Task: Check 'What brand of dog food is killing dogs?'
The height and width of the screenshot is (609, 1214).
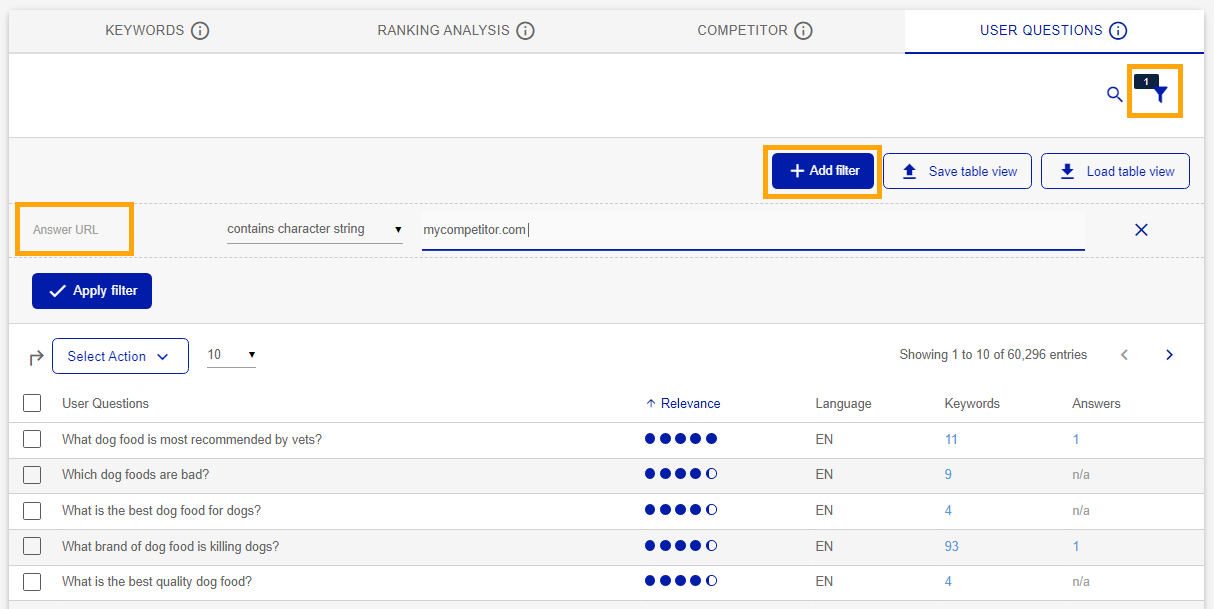Action: [32, 546]
